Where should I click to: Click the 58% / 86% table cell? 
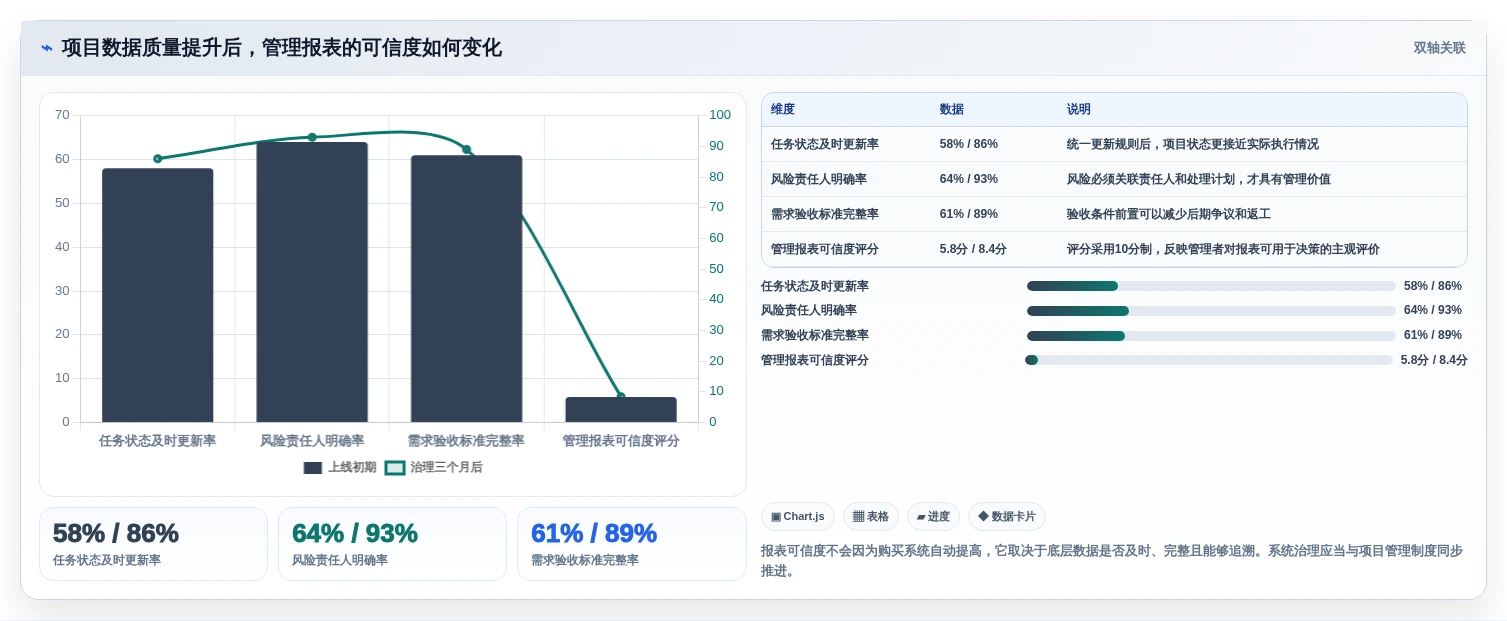969,144
